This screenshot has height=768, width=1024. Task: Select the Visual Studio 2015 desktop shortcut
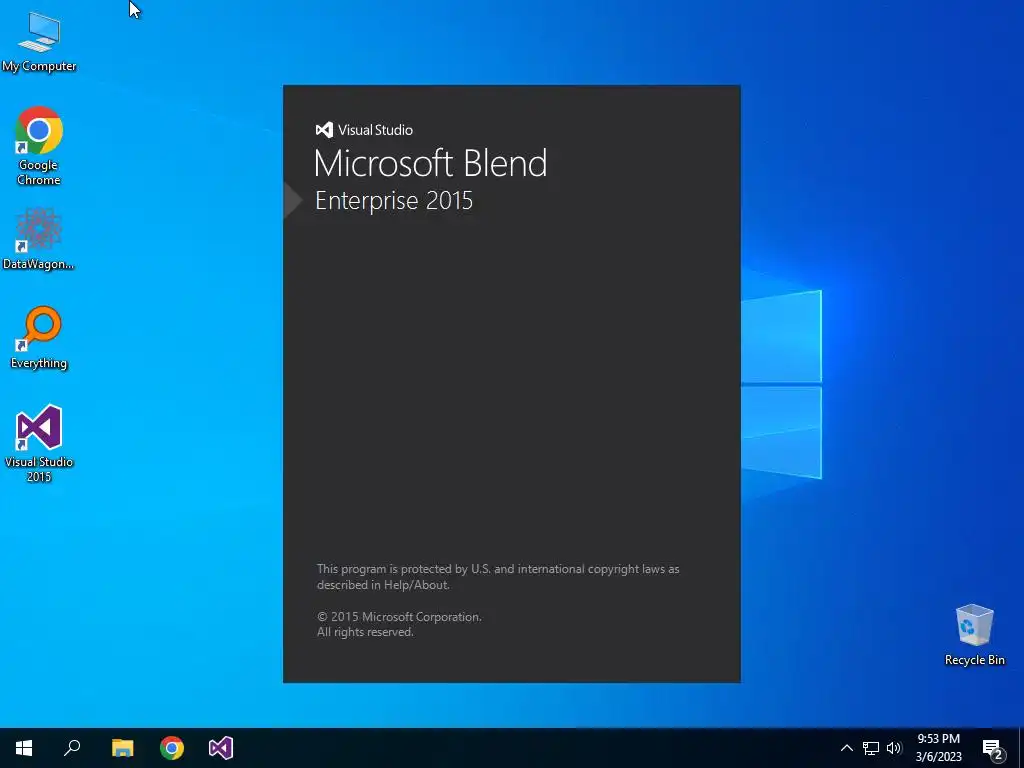click(x=39, y=443)
